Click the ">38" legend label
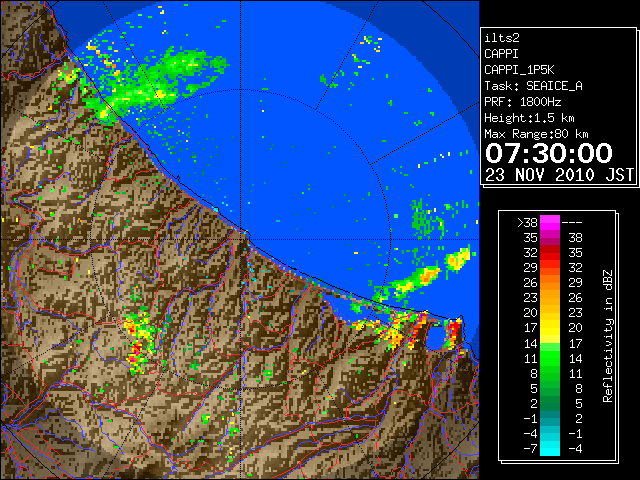Image resolution: width=640 pixels, height=480 pixels. click(x=527, y=223)
